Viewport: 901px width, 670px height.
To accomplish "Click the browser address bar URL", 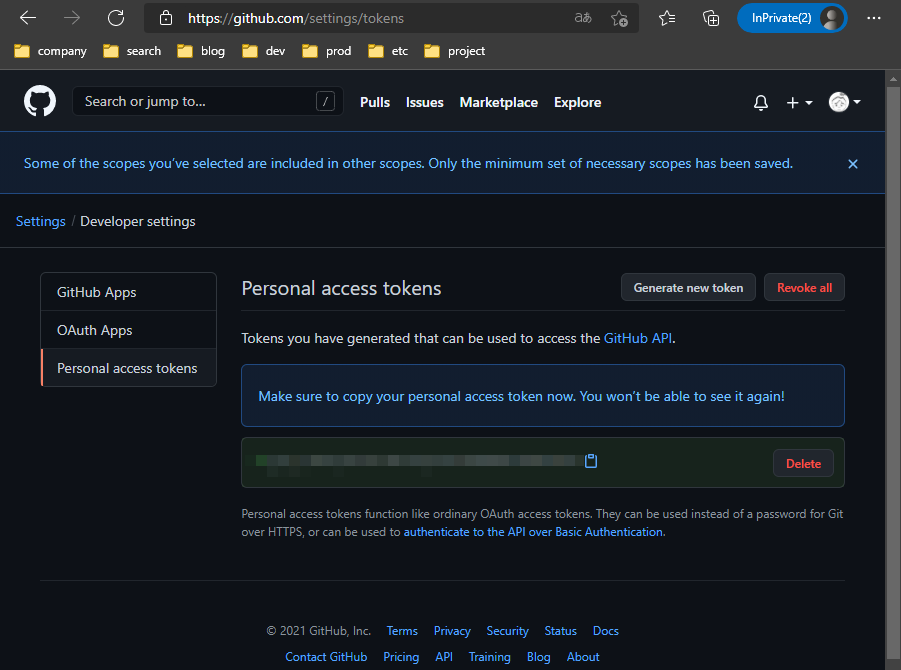I will (296, 18).
